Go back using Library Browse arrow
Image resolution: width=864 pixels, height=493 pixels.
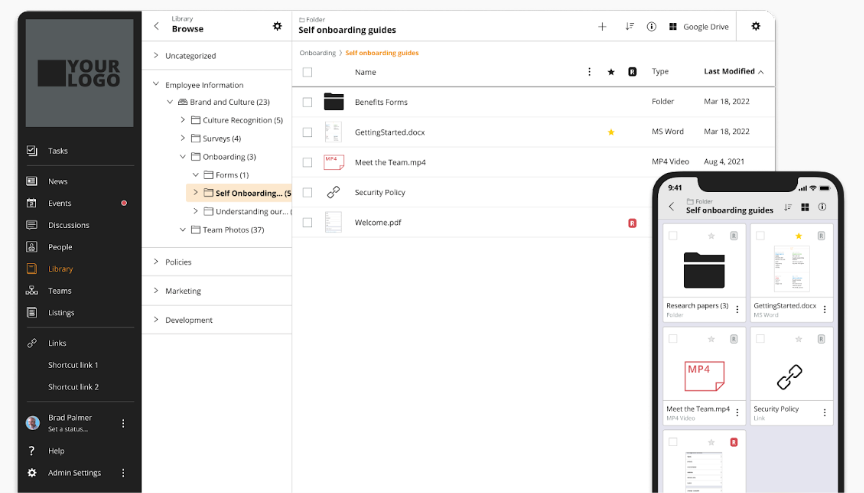(x=156, y=26)
